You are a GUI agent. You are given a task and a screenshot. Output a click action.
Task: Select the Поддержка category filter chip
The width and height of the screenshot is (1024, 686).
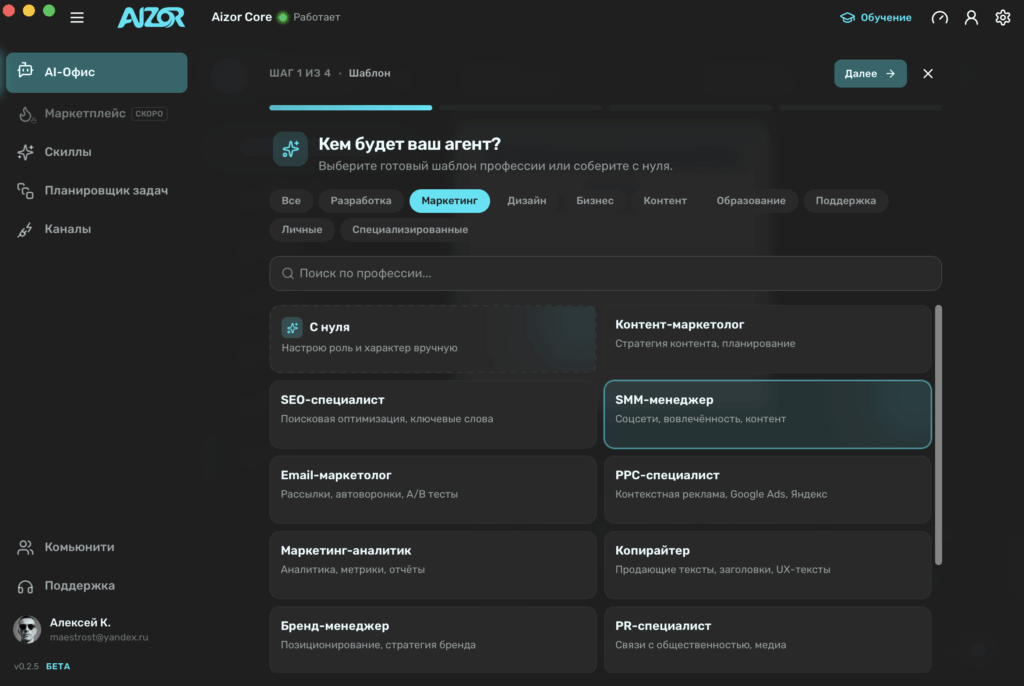coord(846,201)
